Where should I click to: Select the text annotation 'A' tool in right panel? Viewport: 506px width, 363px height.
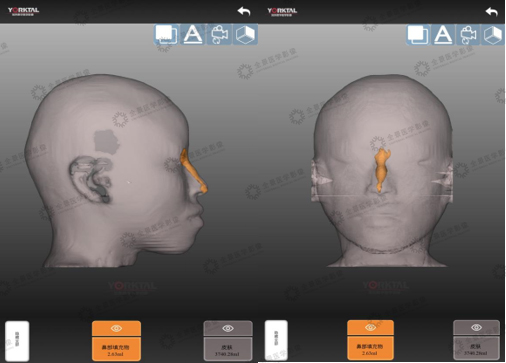point(442,35)
